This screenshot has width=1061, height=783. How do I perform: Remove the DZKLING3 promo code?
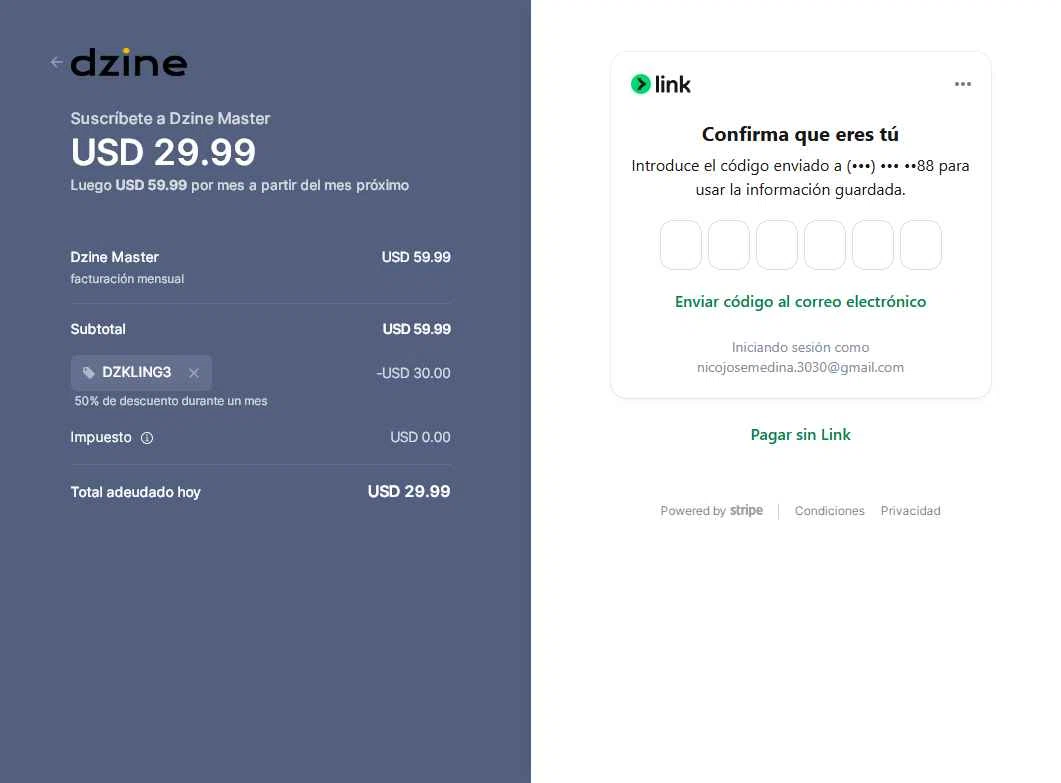point(194,373)
